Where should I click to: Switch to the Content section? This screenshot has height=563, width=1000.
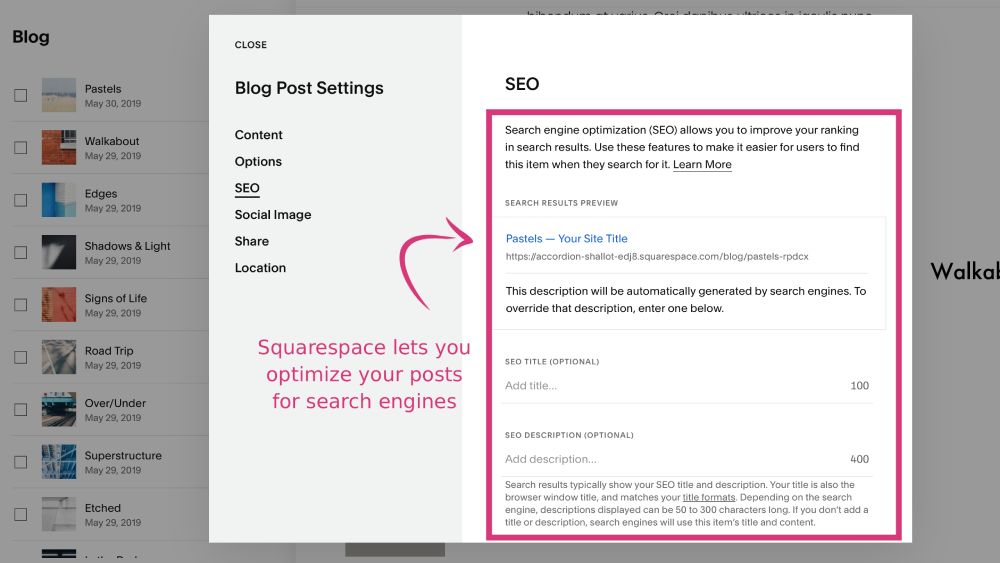[258, 135]
